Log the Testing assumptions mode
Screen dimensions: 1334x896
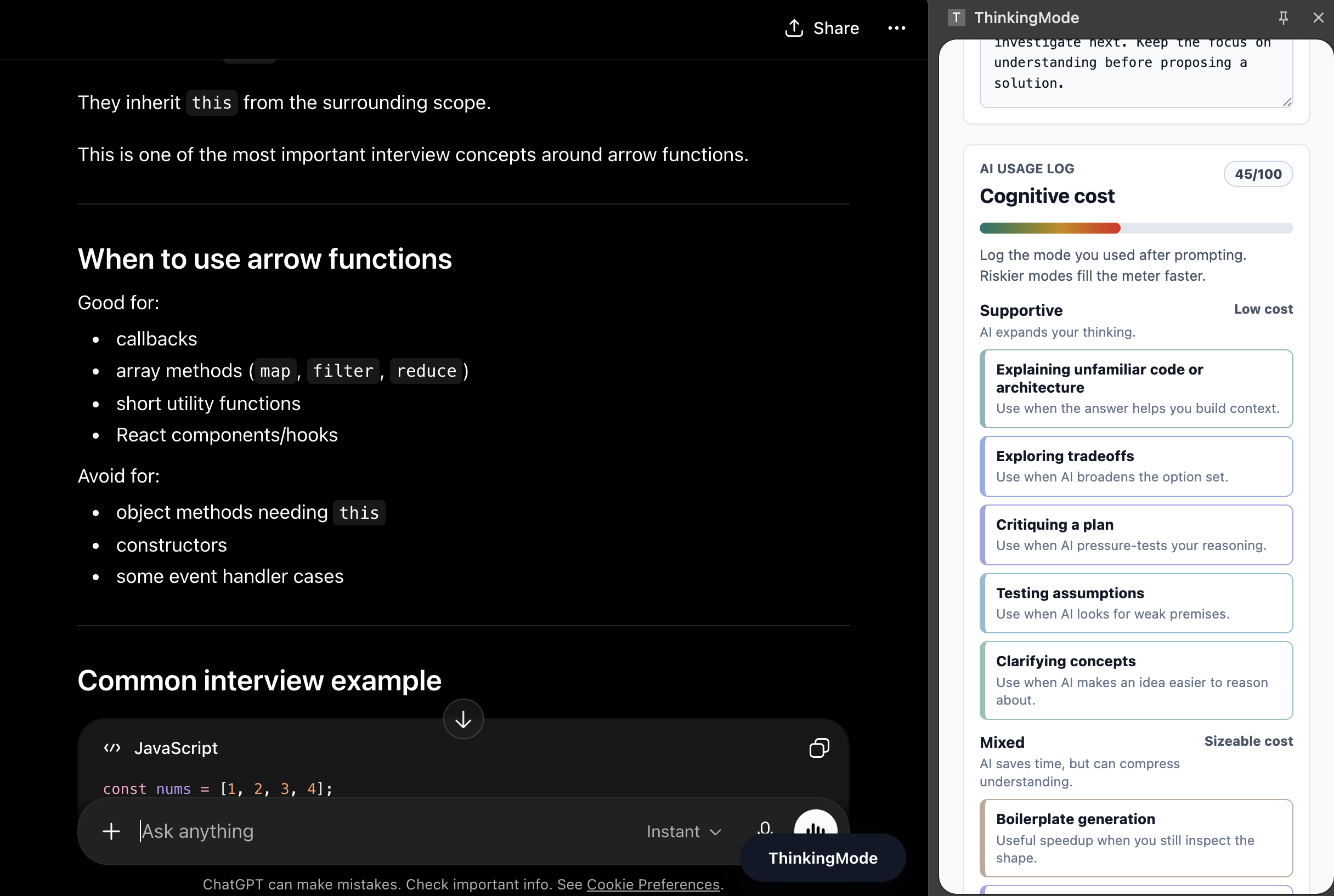(1135, 603)
